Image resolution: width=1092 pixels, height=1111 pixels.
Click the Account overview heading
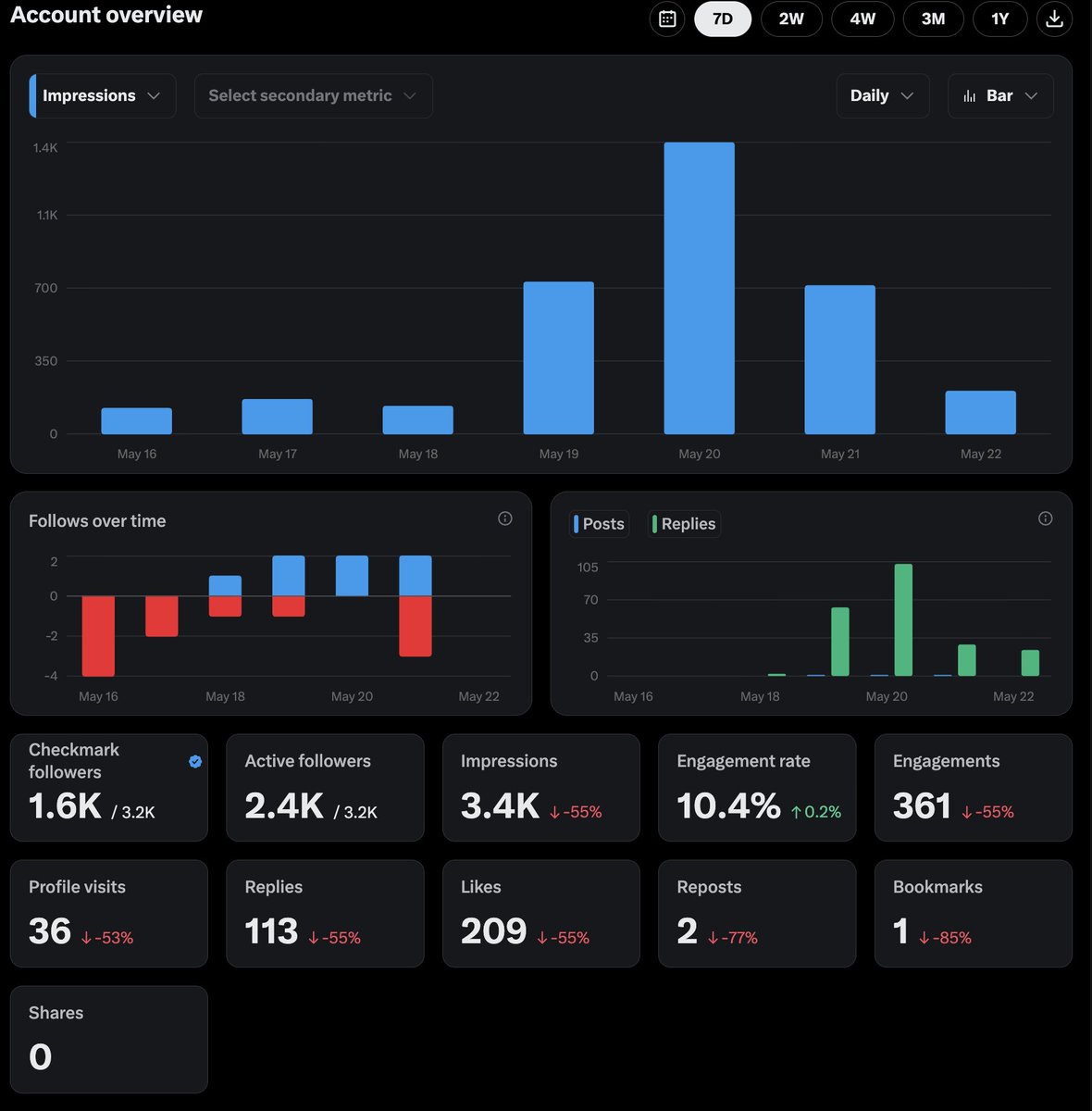coord(106,15)
